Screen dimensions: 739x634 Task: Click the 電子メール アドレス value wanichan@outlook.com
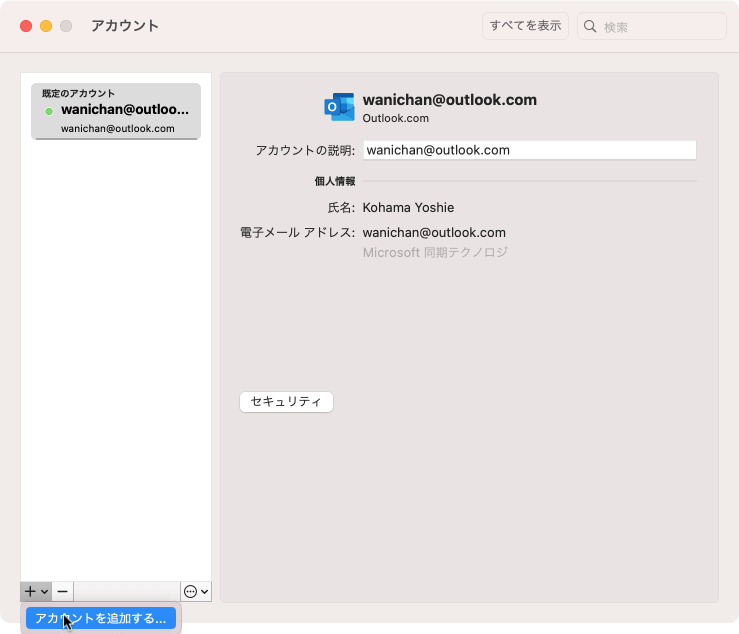click(x=434, y=232)
